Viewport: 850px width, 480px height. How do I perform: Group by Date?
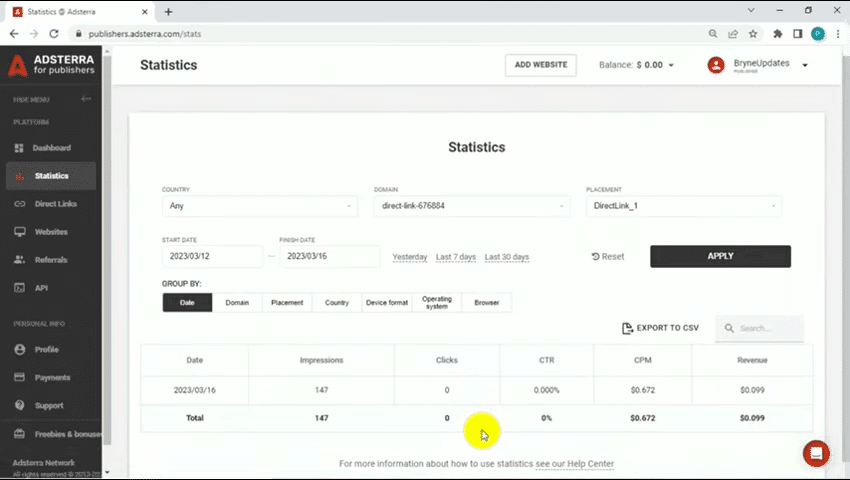[x=187, y=303]
